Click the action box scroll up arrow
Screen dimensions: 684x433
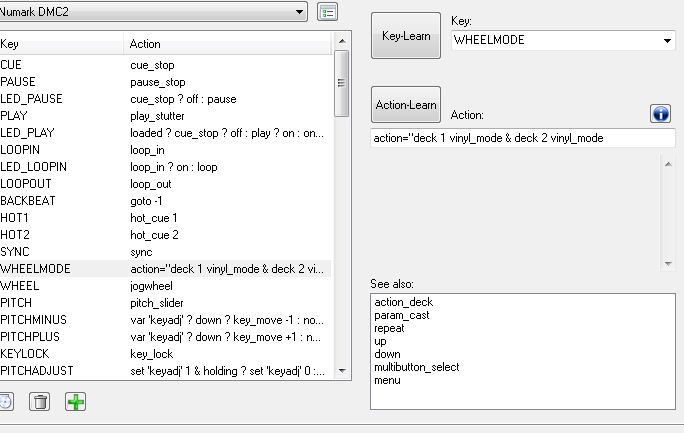click(668, 164)
